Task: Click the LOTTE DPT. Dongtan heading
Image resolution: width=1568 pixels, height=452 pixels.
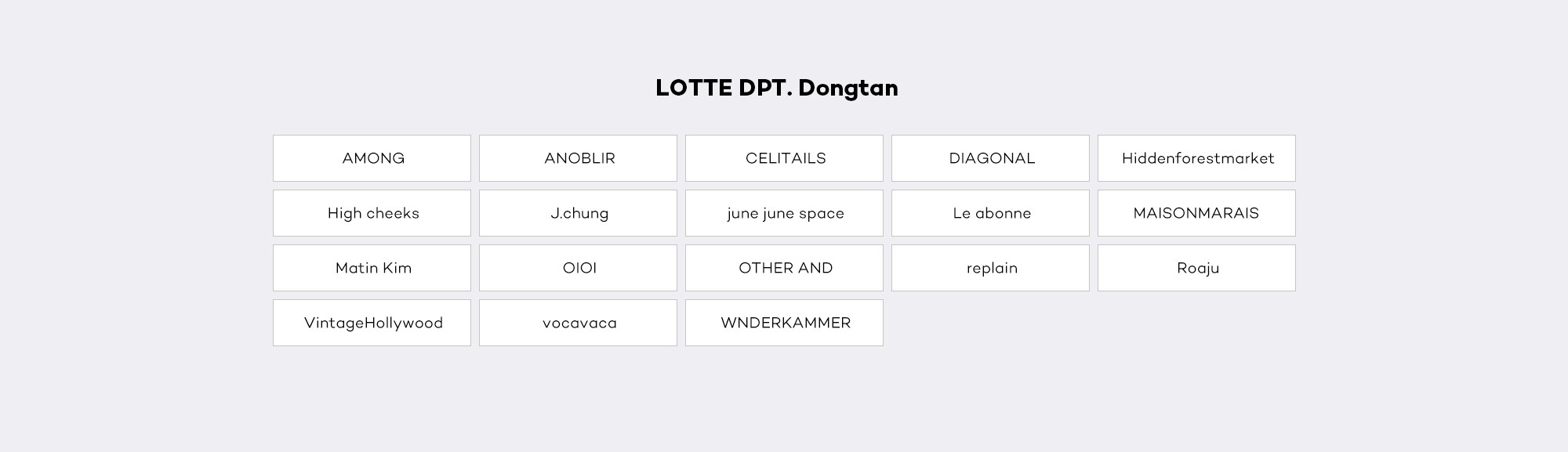Action: tap(776, 88)
